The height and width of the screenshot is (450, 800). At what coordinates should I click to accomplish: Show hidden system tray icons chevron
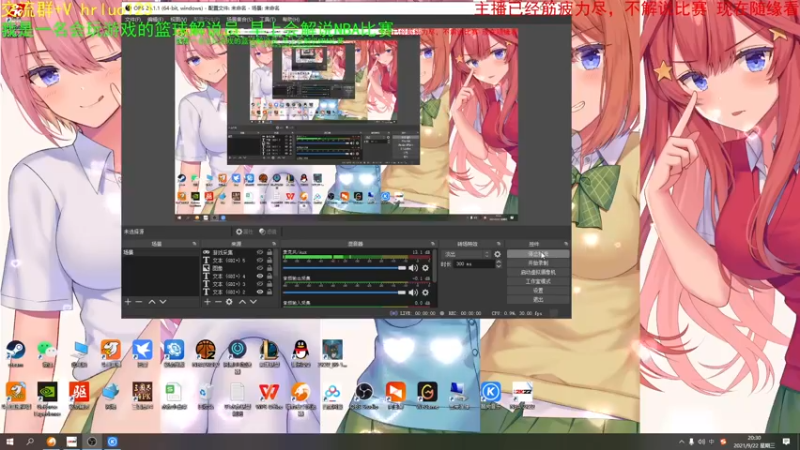point(681,441)
